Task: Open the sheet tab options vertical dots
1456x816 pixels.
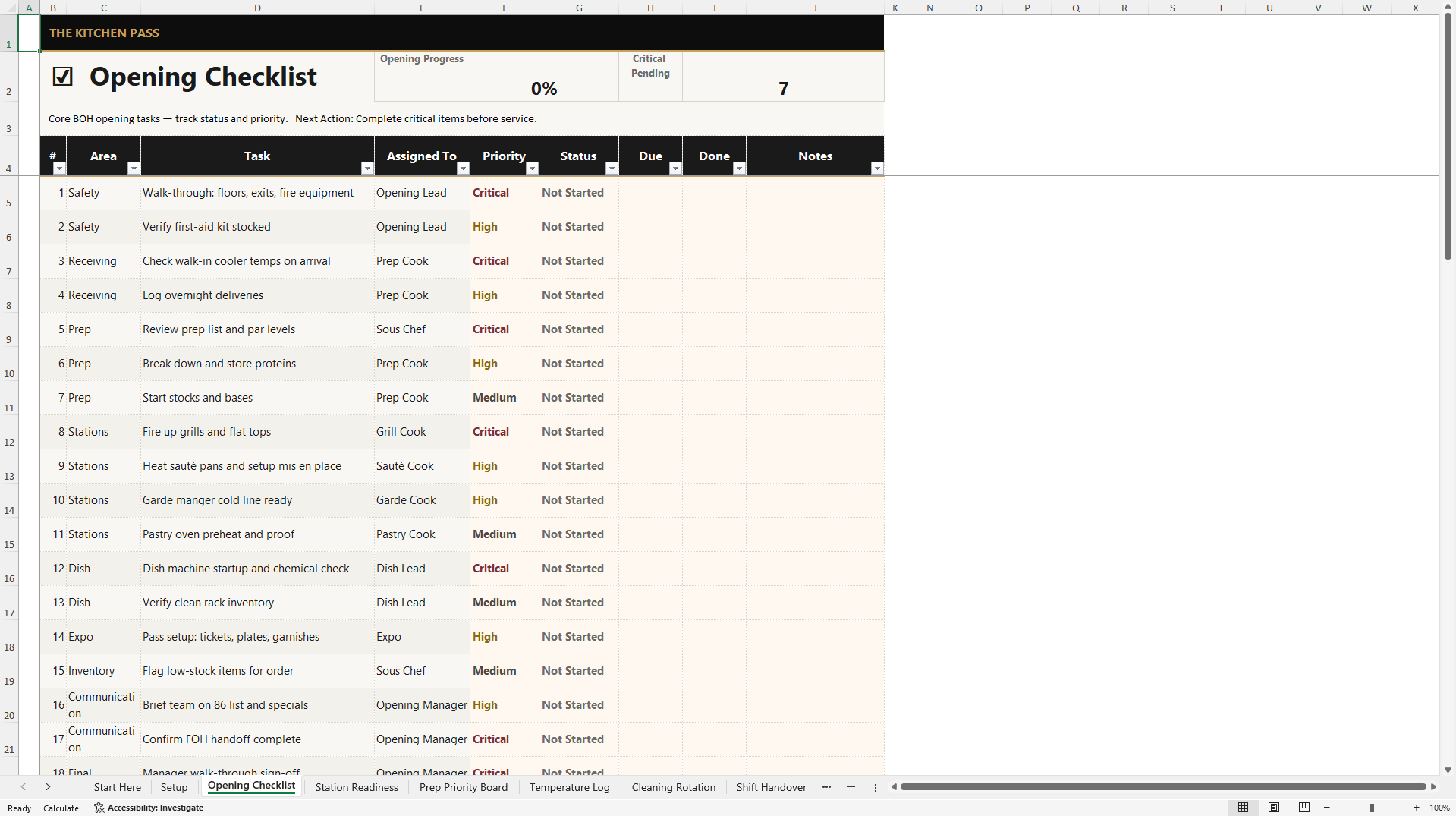Action: tap(875, 787)
